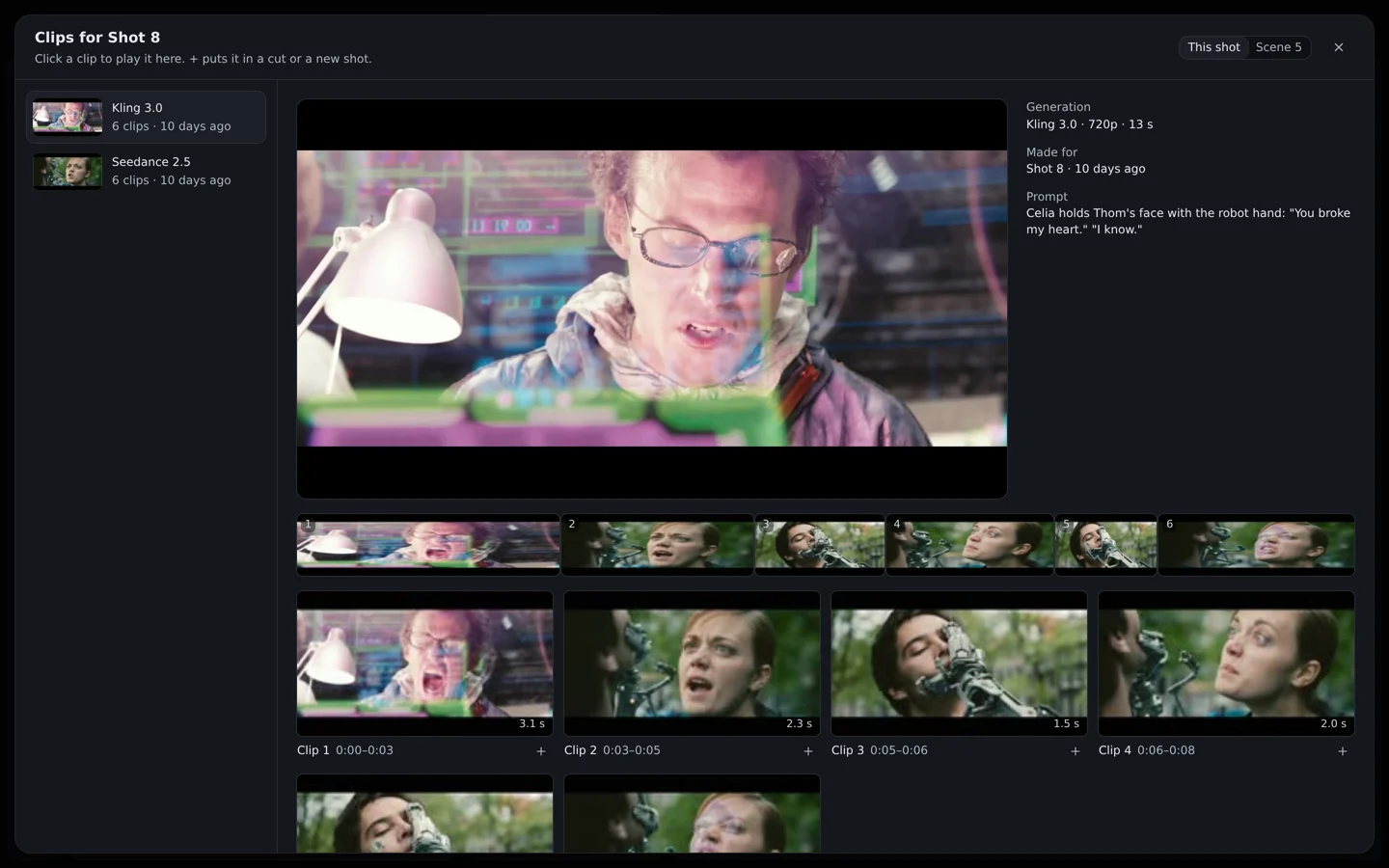Close the Clips for Shot 8 dialog
Screen dimensions: 1389x868
click(1339, 47)
